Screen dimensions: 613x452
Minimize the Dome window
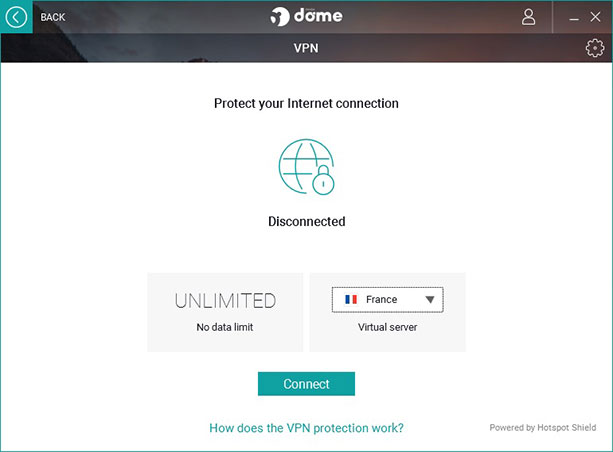pyautogui.click(x=574, y=18)
